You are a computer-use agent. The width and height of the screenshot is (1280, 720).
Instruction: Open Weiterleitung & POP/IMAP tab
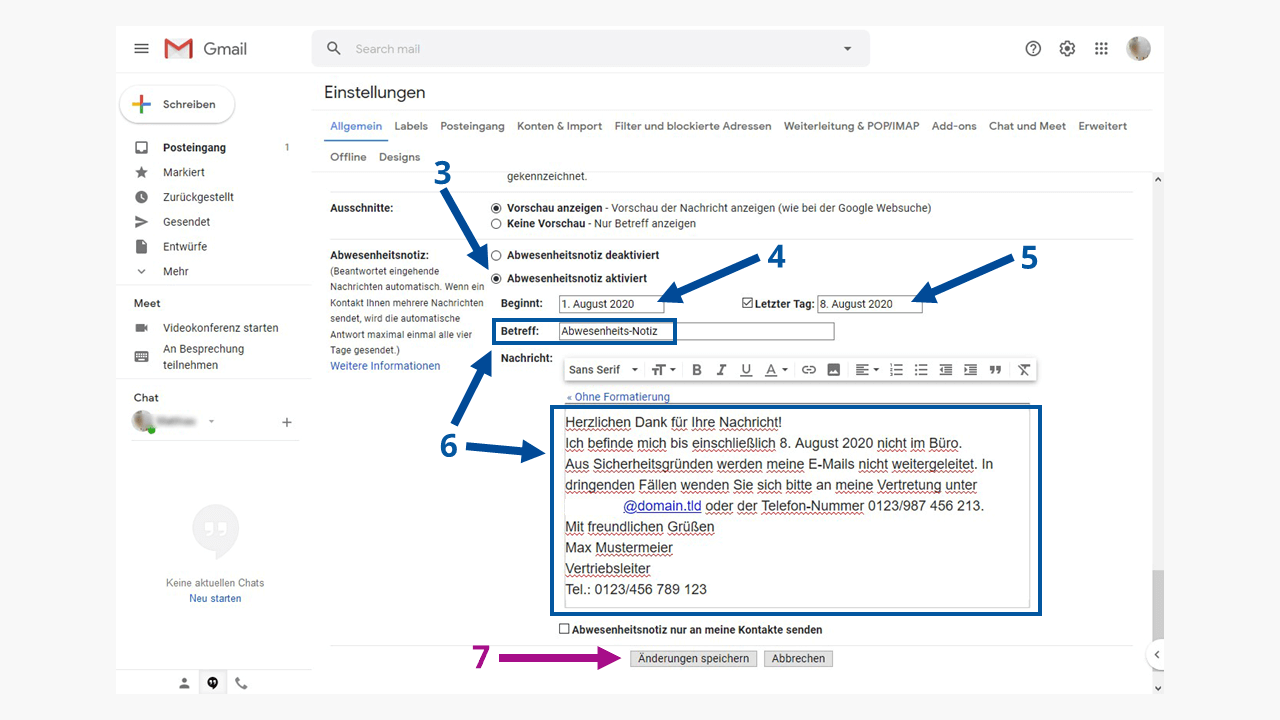[x=852, y=127]
